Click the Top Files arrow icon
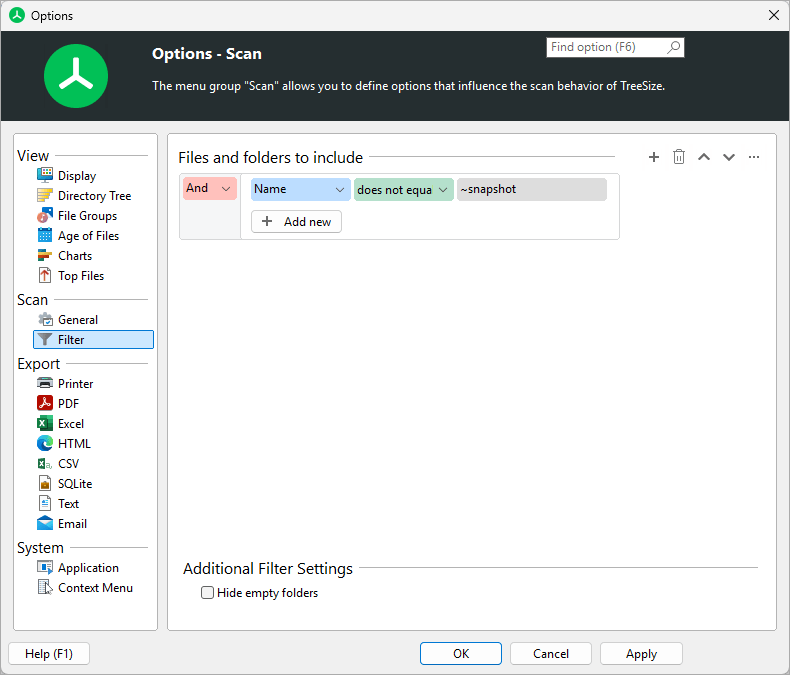Image resolution: width=790 pixels, height=675 pixels. pos(45,276)
